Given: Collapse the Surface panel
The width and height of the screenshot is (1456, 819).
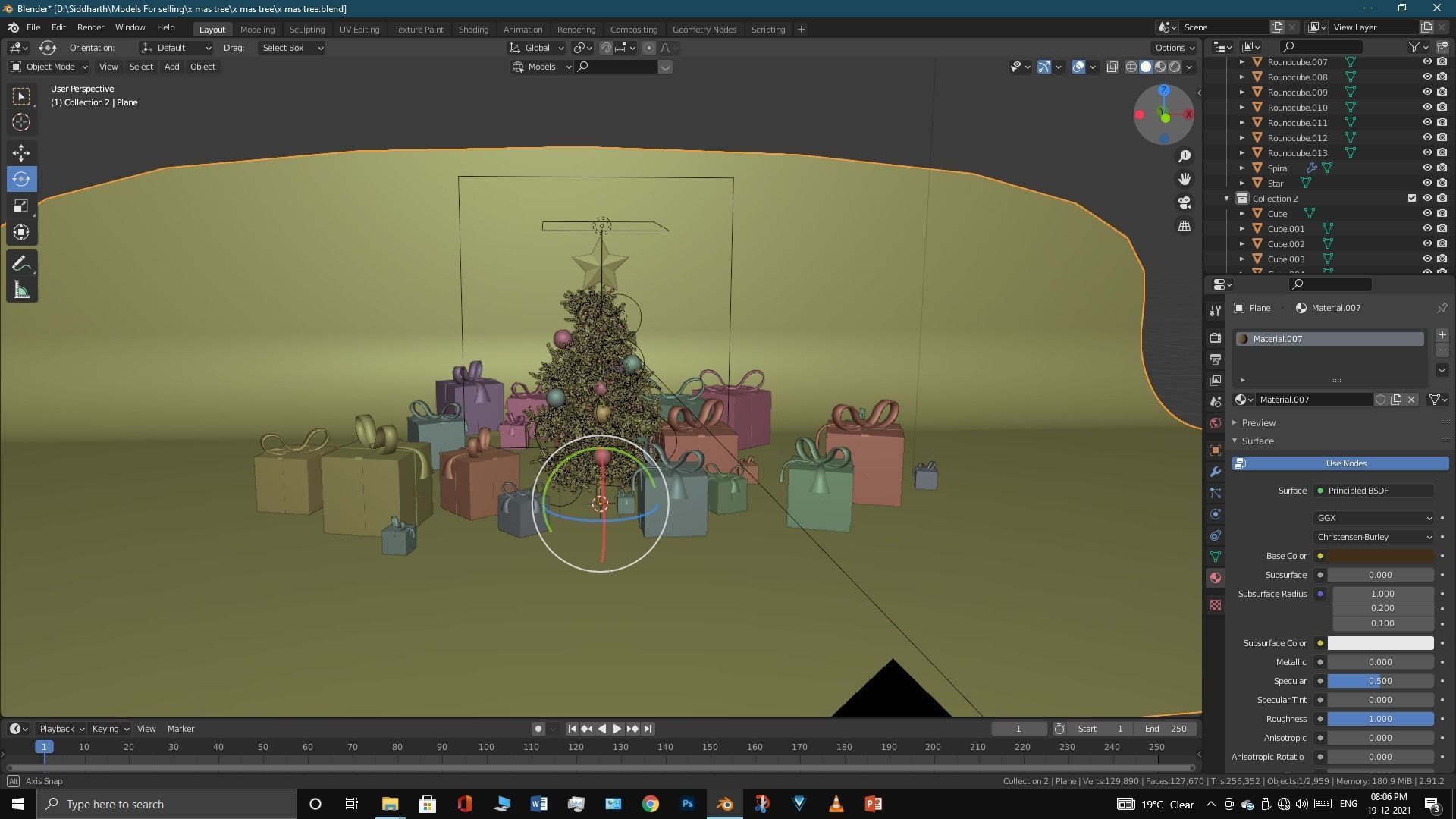Looking at the screenshot, I should click(x=1257, y=441).
